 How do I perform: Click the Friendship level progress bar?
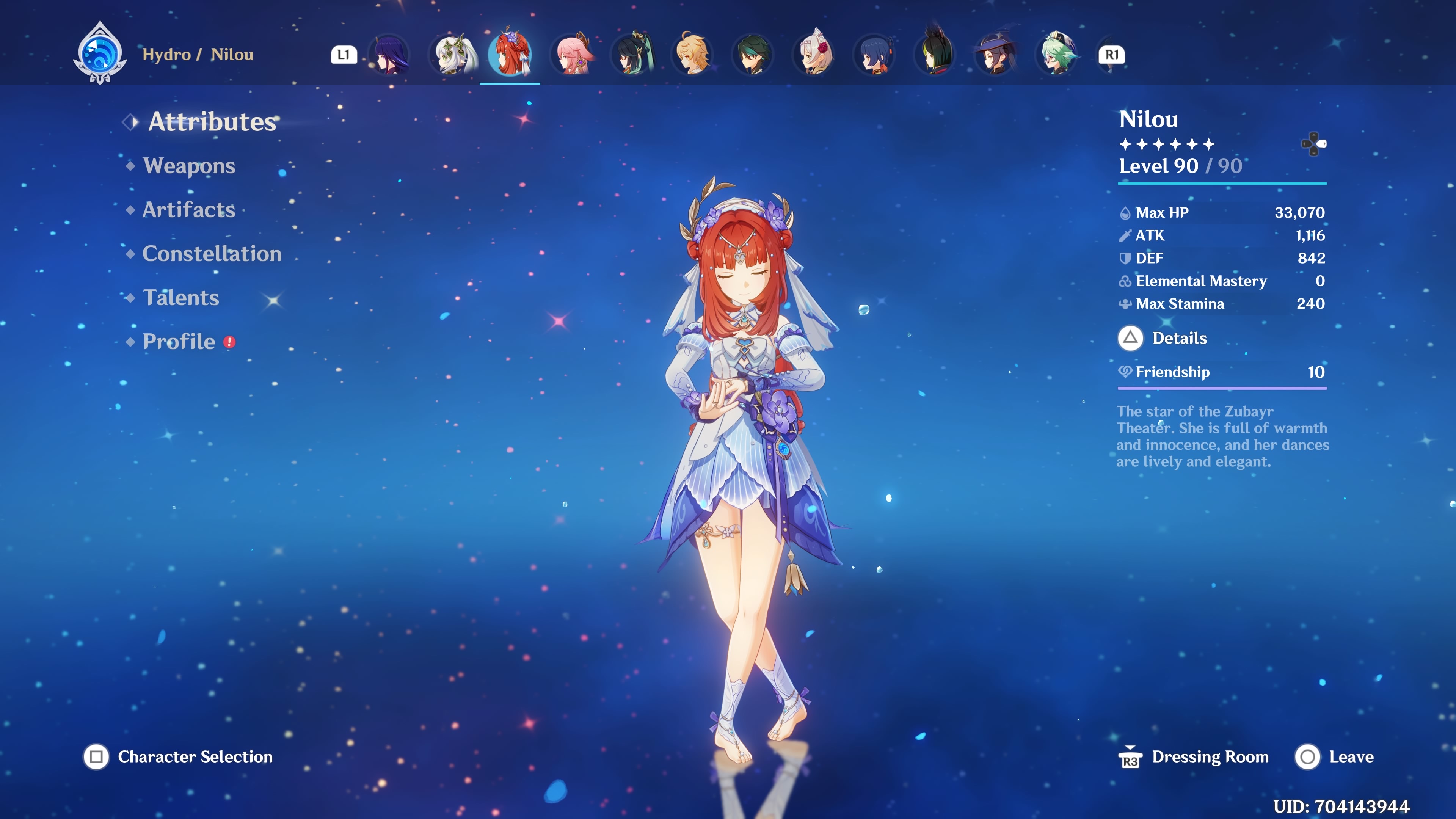(x=1222, y=388)
